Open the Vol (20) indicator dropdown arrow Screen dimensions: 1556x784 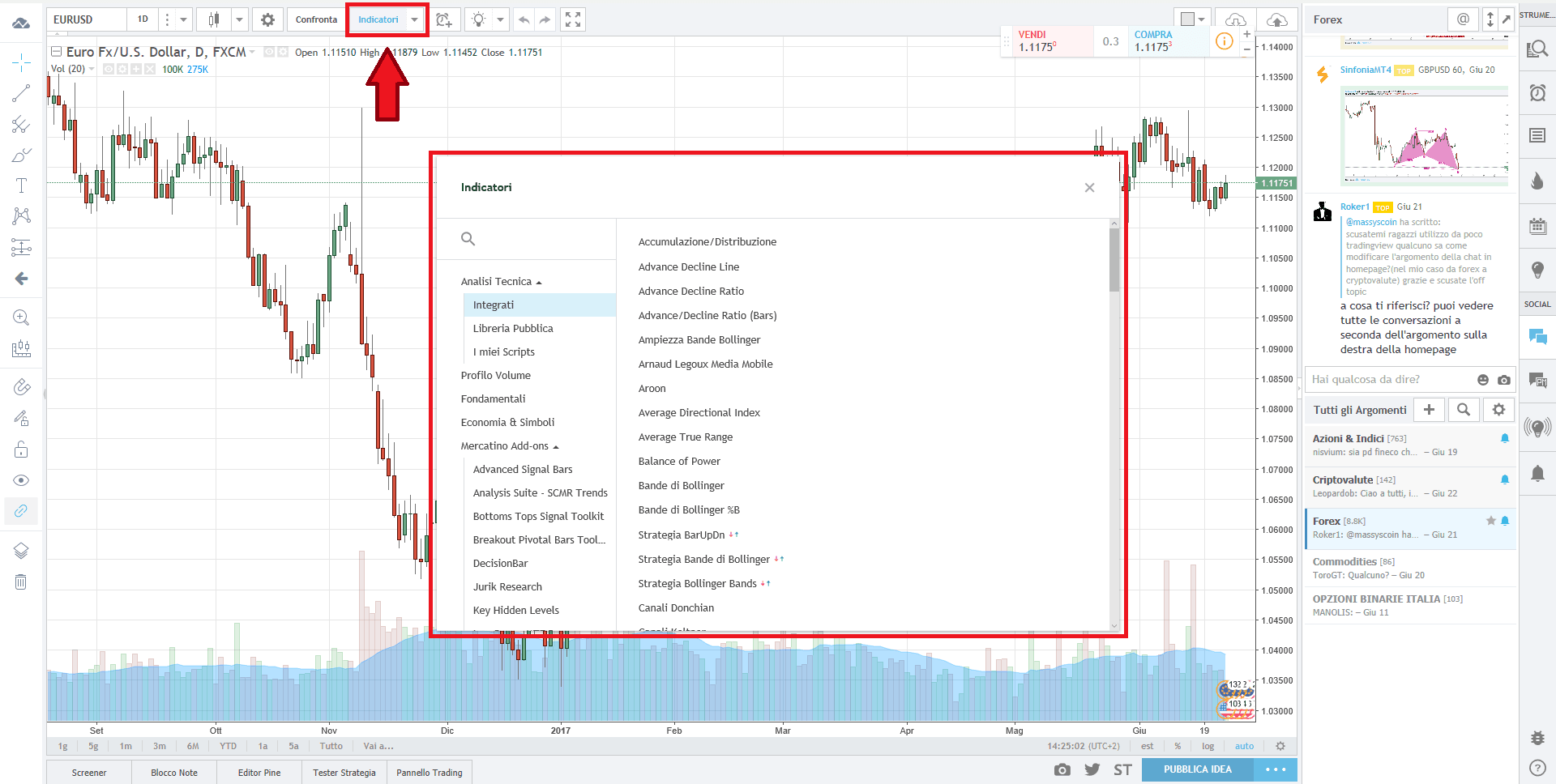(x=92, y=69)
